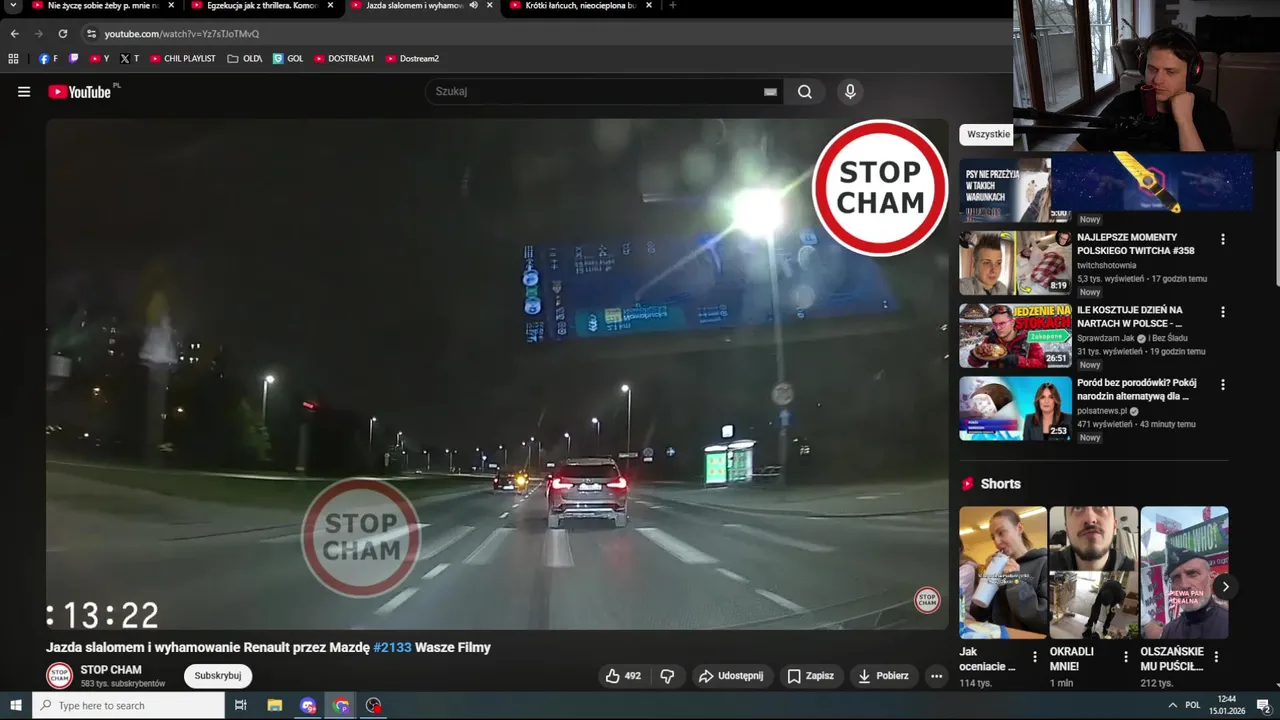Open the 'Jak oceniacie' Short thumbnail
Viewport: 1280px width, 720px height.
[x=1003, y=572]
